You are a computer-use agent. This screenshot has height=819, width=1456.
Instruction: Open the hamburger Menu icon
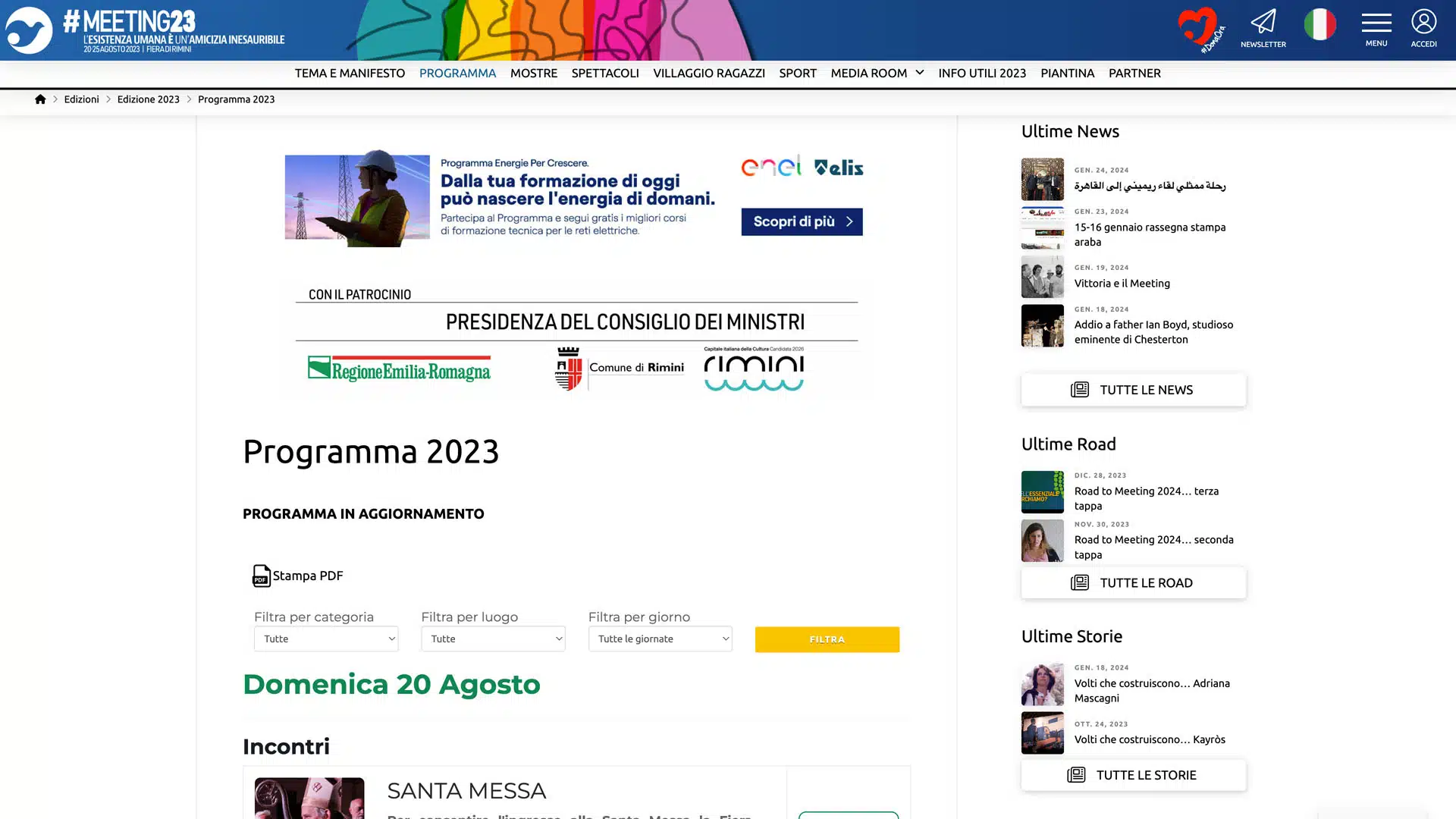pos(1376,30)
